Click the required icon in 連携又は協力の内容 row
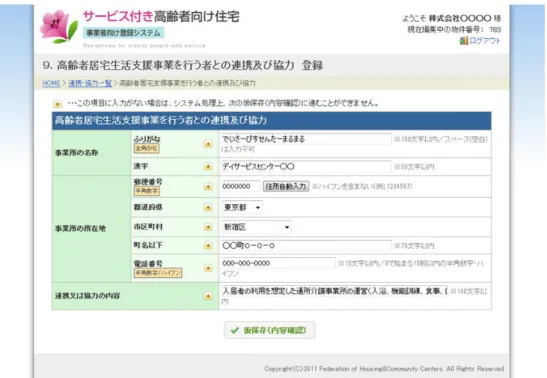 tap(208, 296)
